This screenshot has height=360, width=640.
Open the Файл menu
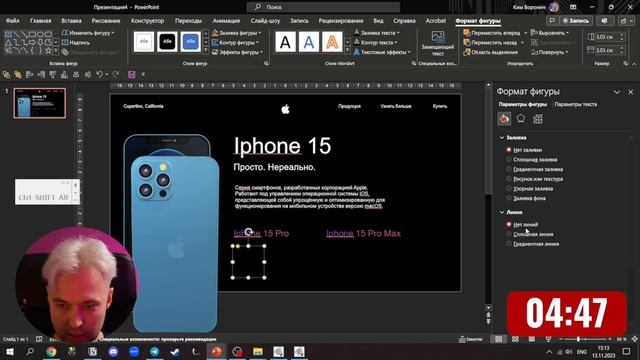(x=12, y=20)
